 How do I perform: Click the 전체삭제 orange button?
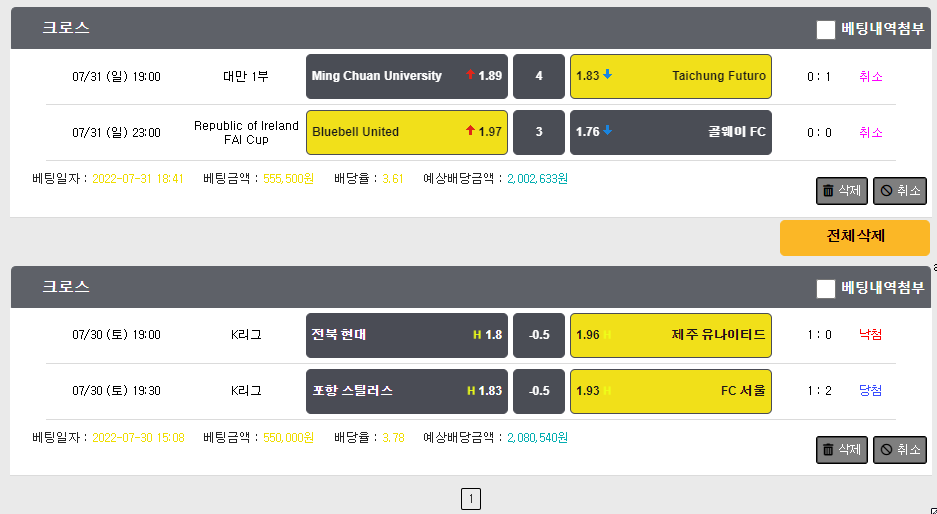(x=855, y=237)
